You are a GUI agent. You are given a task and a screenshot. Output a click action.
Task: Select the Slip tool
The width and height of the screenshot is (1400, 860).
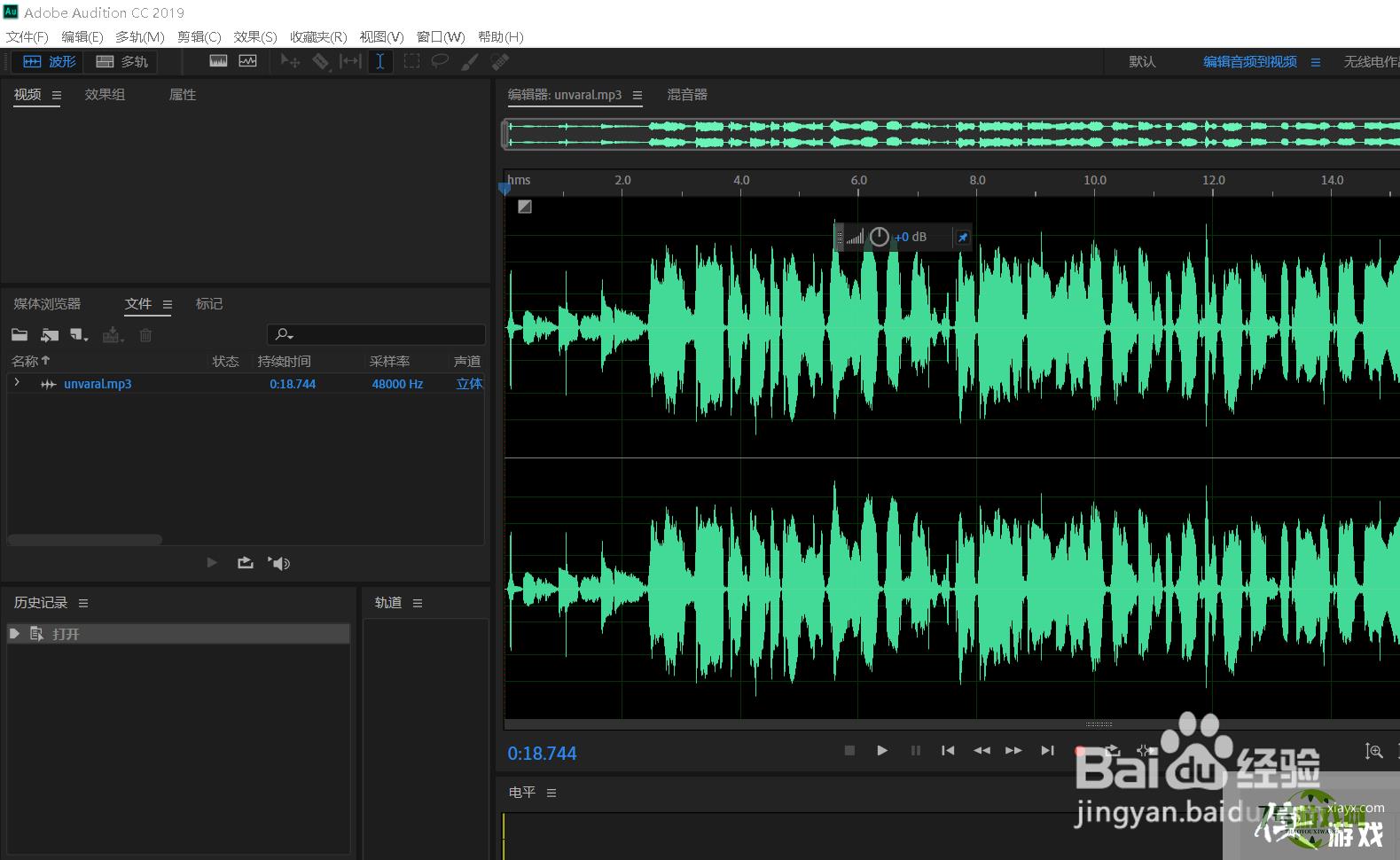pos(350,61)
